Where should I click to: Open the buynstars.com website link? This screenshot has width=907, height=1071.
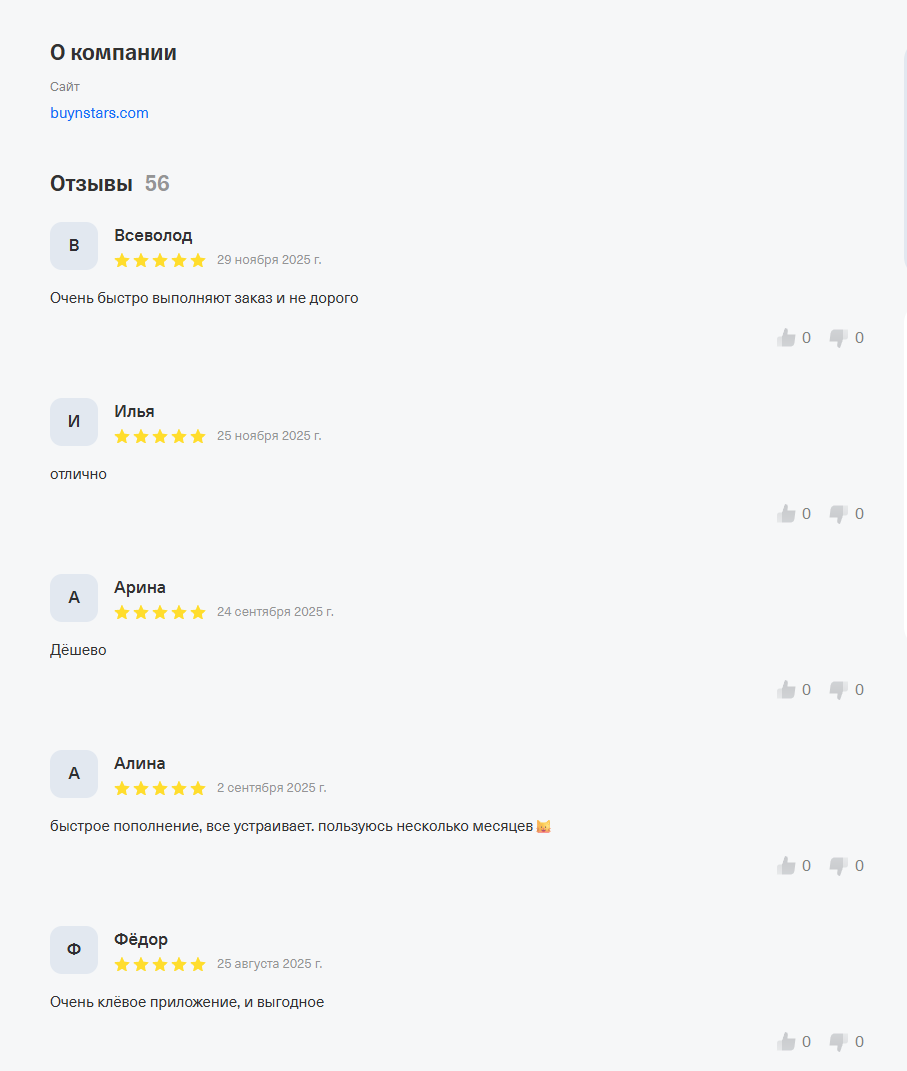click(x=99, y=113)
